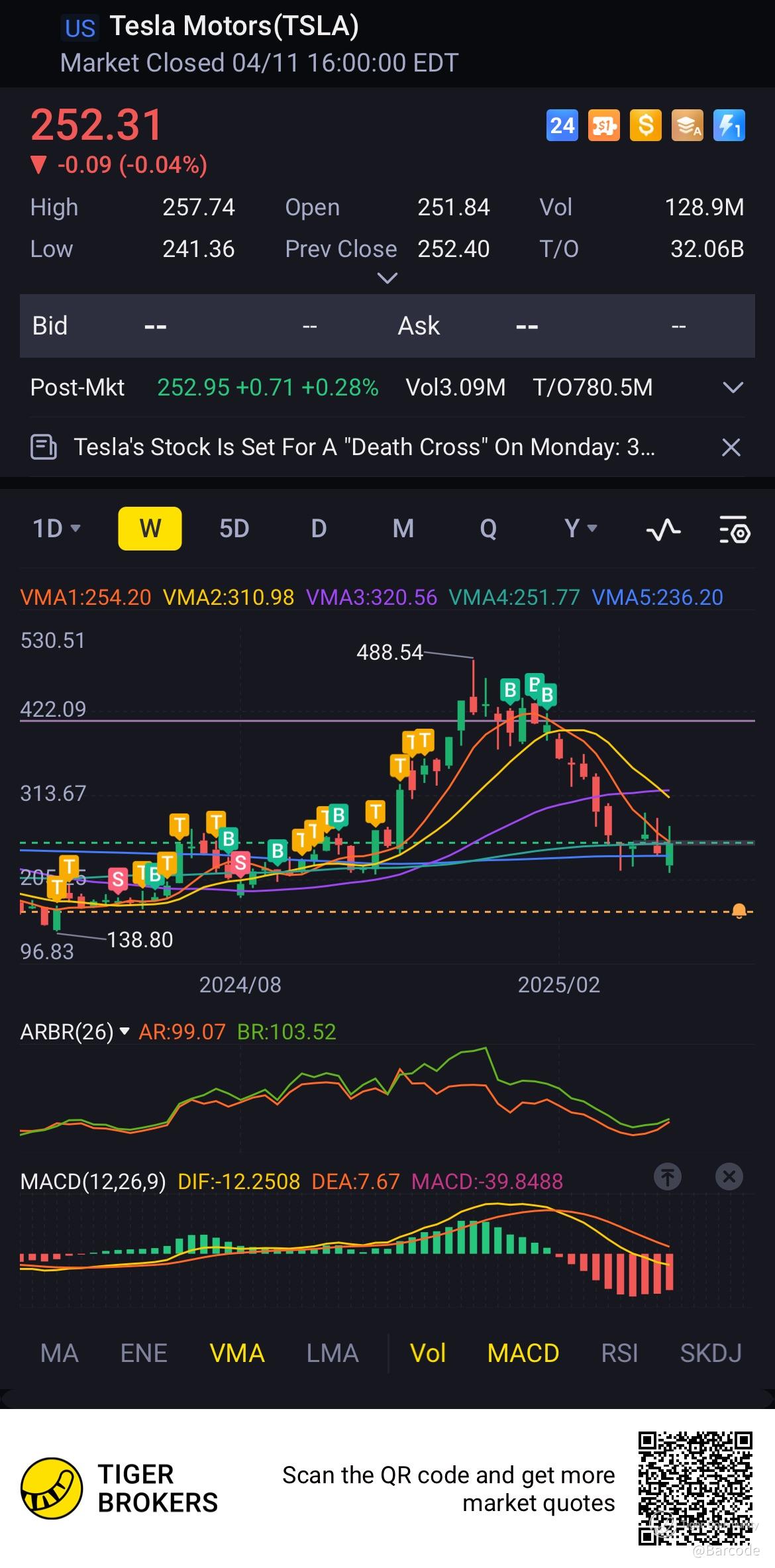Open the 24-hour trading icon
Image resolution: width=775 pixels, height=1568 pixels.
[x=562, y=125]
